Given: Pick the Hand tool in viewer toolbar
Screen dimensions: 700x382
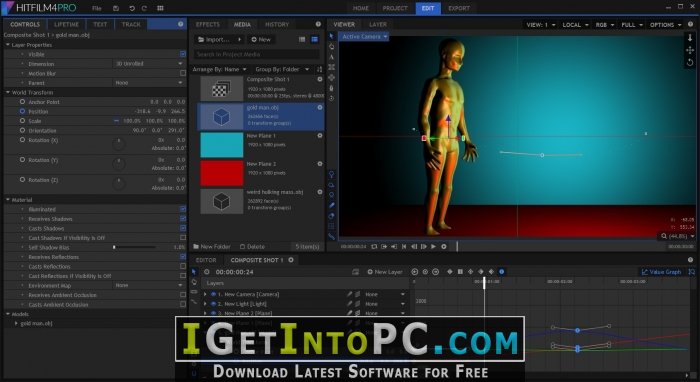Looking at the screenshot, I should (331, 46).
